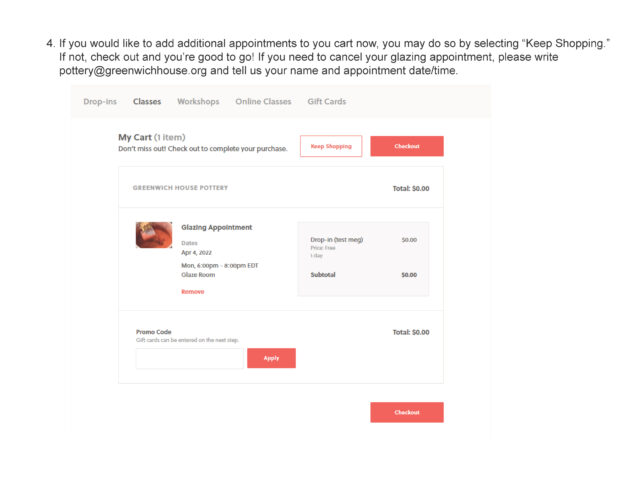Image resolution: width=640 pixels, height=495 pixels.
Task: Click the Checkout button below the promo code section
Action: point(406,412)
